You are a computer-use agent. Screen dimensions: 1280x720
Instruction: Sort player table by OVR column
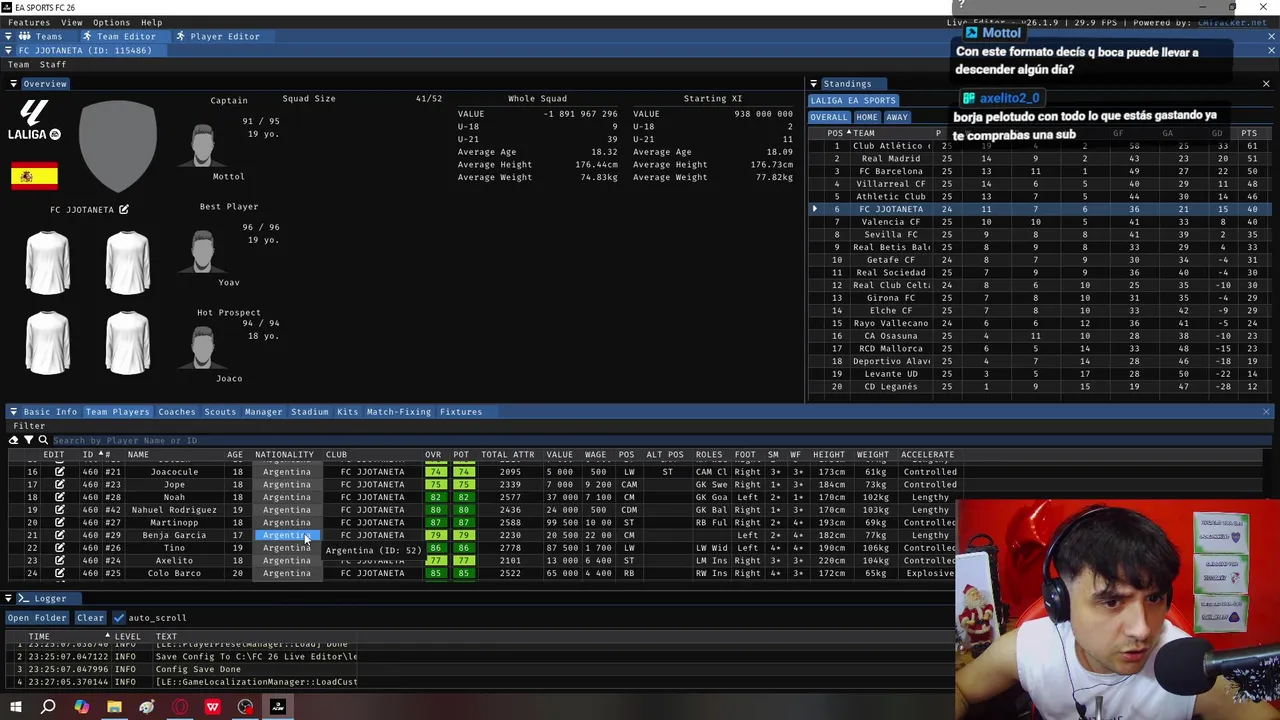(x=433, y=455)
